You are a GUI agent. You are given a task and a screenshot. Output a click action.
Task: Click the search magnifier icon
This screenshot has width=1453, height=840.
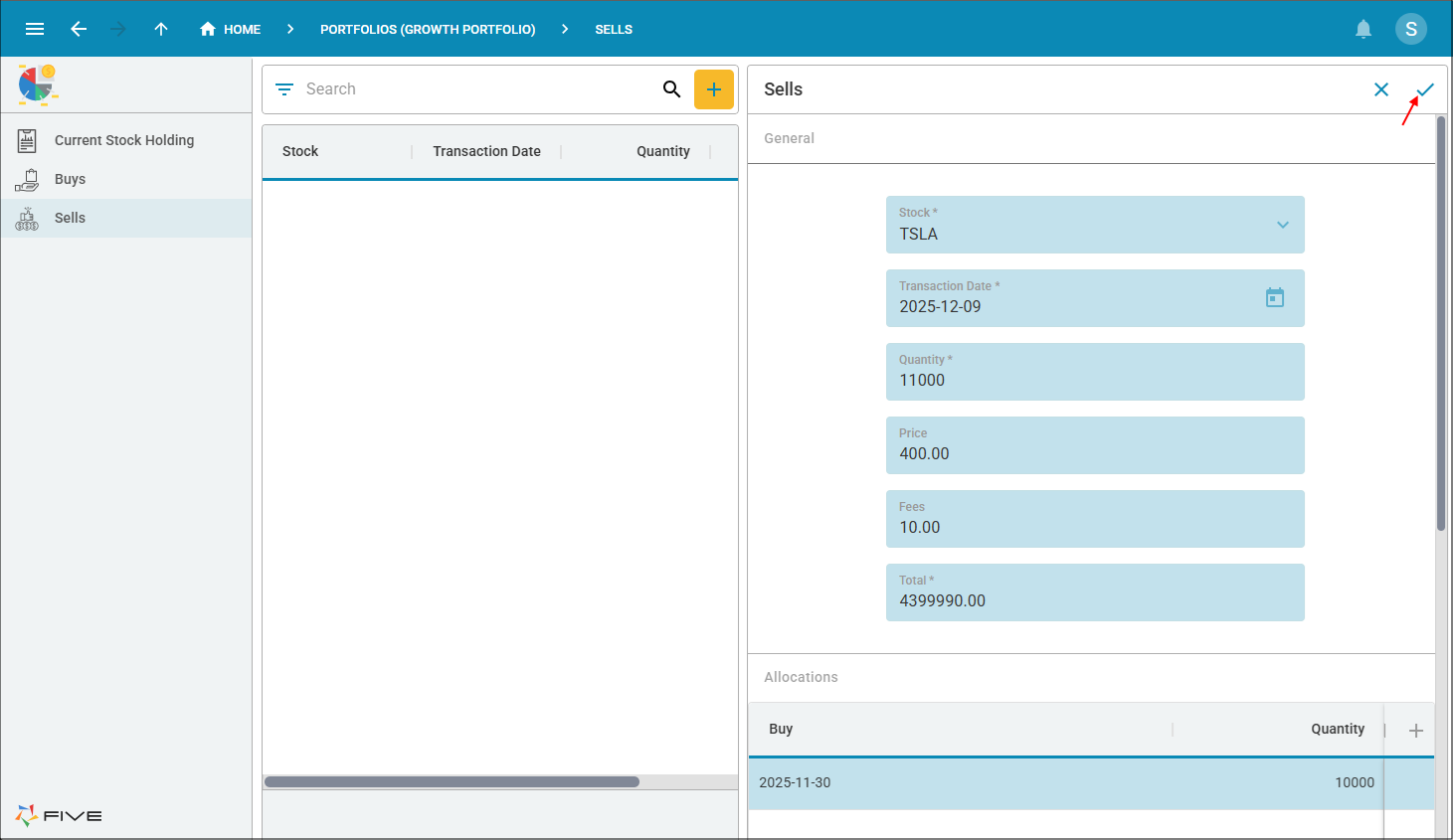pyautogui.click(x=672, y=89)
